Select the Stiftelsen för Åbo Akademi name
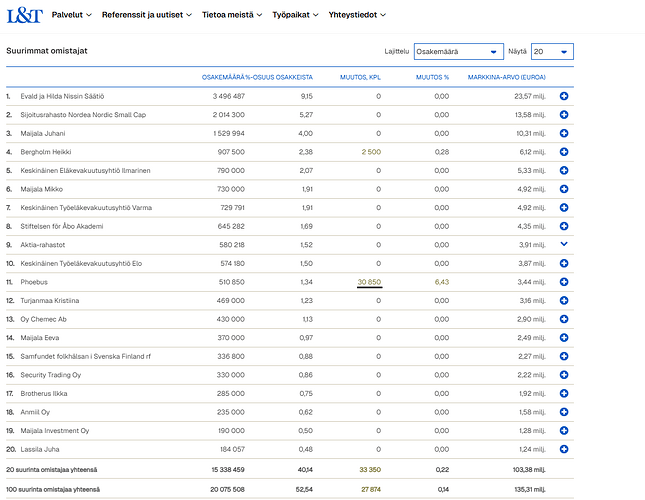Viewport: 645px width, 500px height. (x=62, y=226)
